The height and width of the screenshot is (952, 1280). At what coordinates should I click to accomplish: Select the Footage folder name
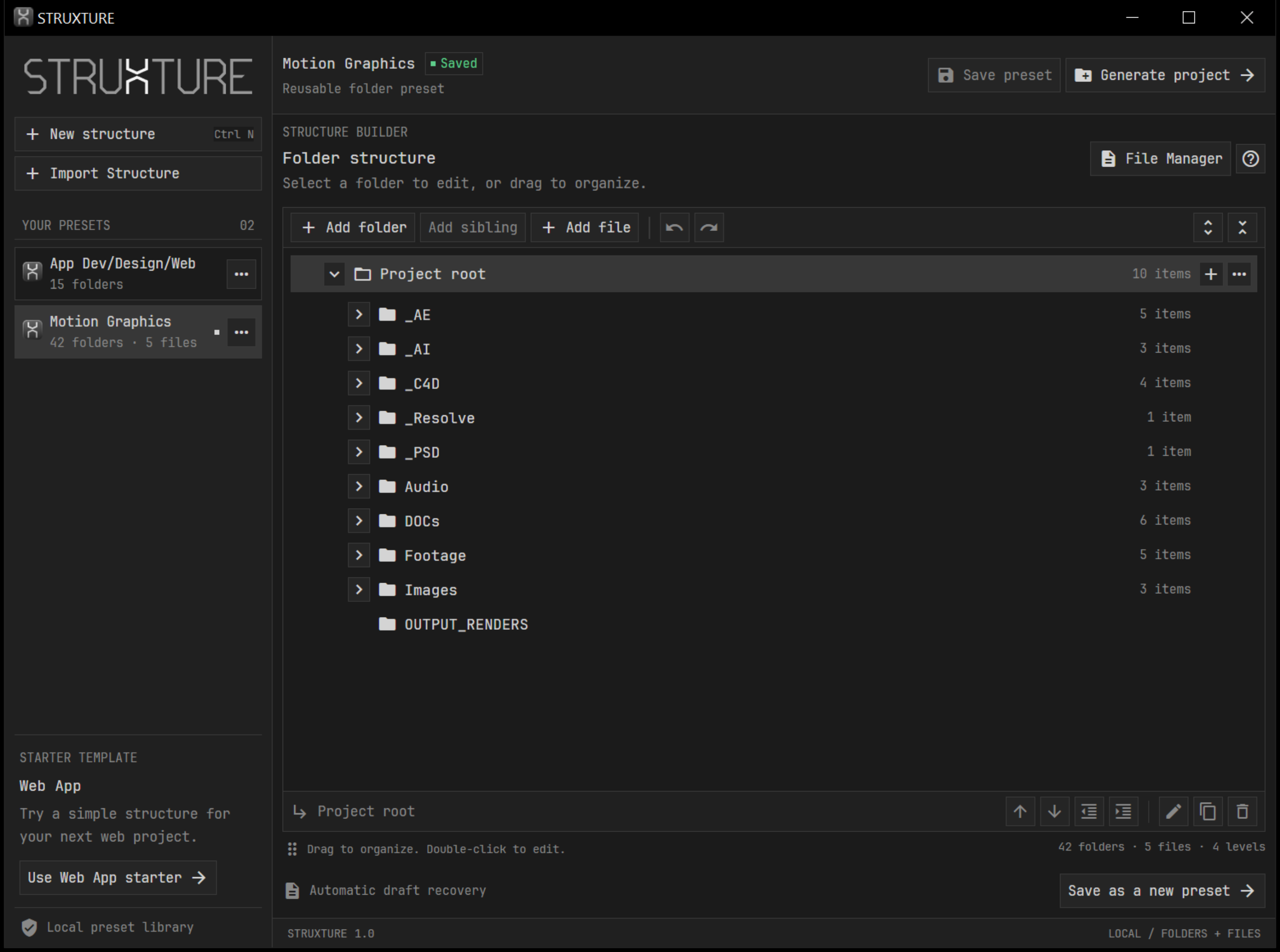tap(435, 556)
